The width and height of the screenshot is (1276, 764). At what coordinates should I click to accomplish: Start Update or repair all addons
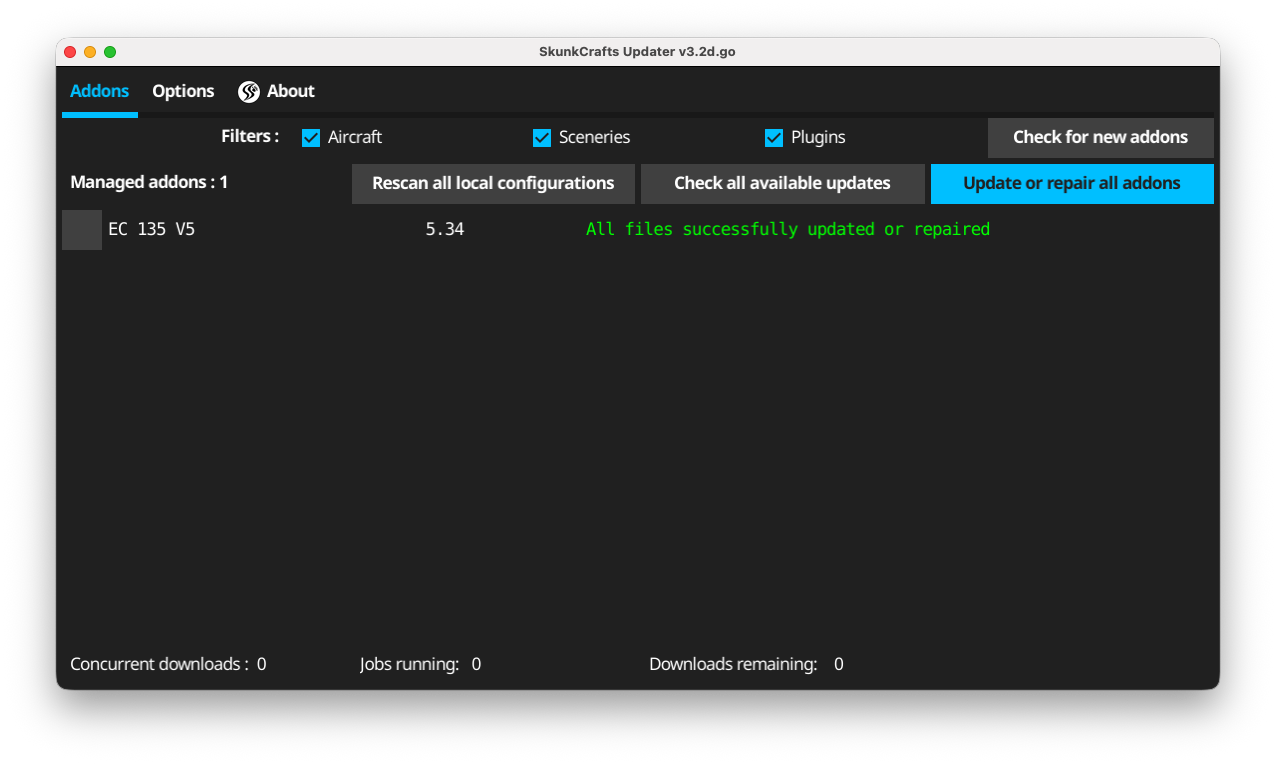coord(1072,184)
